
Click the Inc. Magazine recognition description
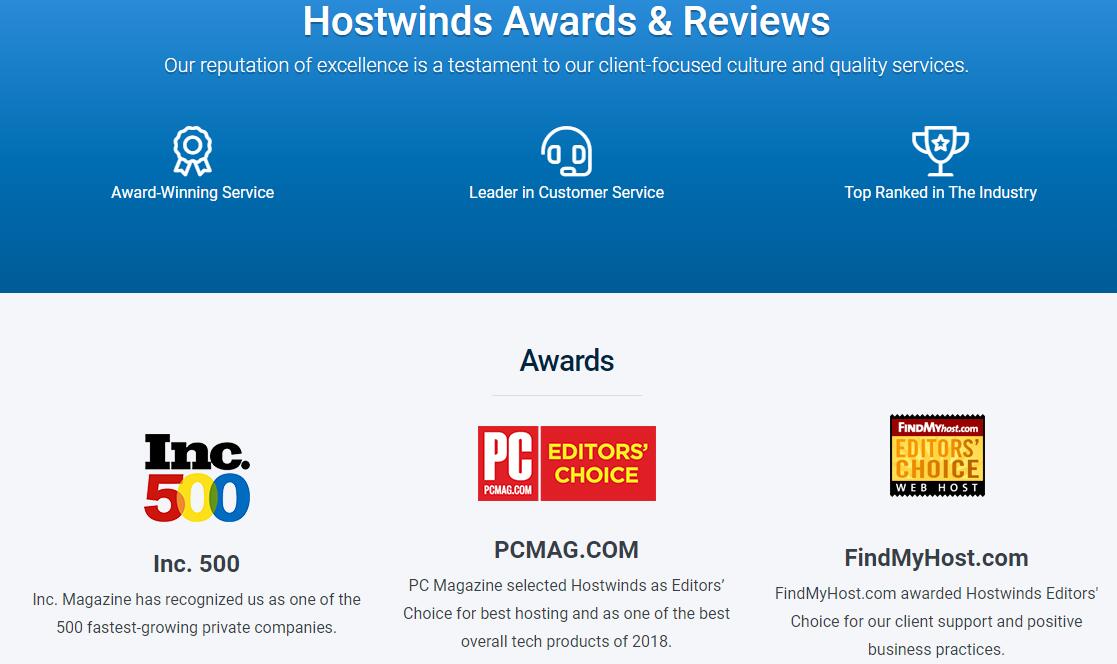(x=197, y=613)
